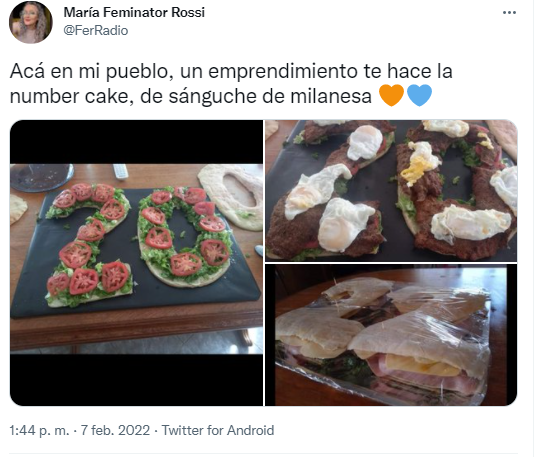This screenshot has width=536, height=457.
Task: Click the 7 feb. 2022 date
Action: (x=115, y=430)
